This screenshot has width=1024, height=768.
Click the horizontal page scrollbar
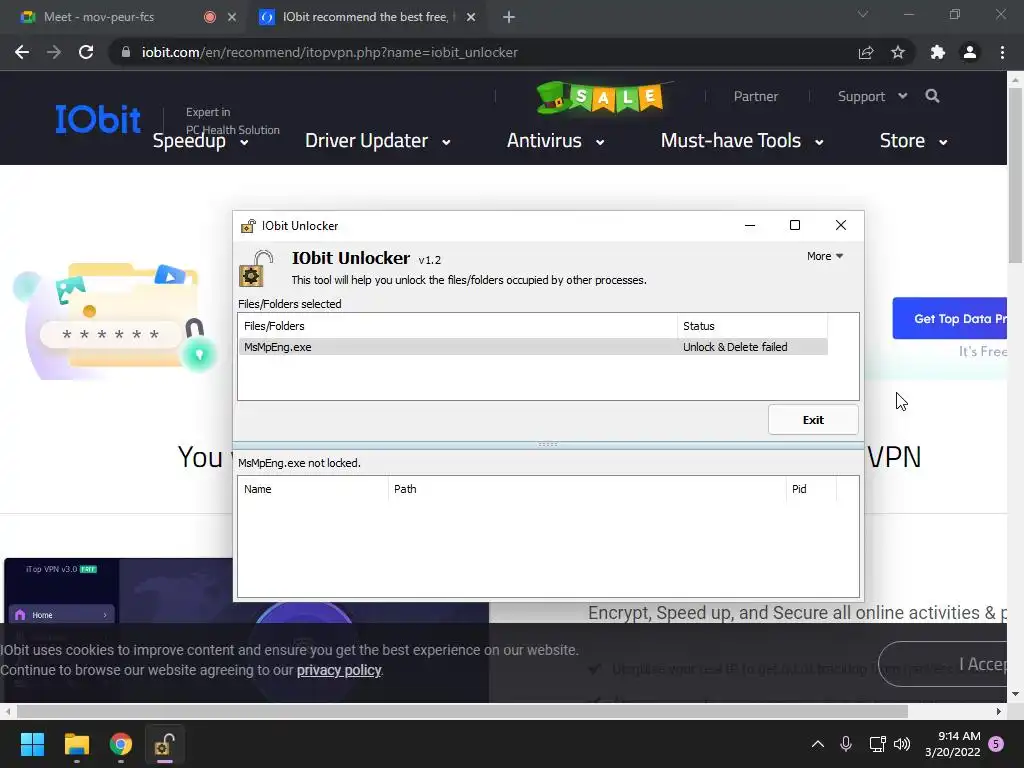click(462, 711)
